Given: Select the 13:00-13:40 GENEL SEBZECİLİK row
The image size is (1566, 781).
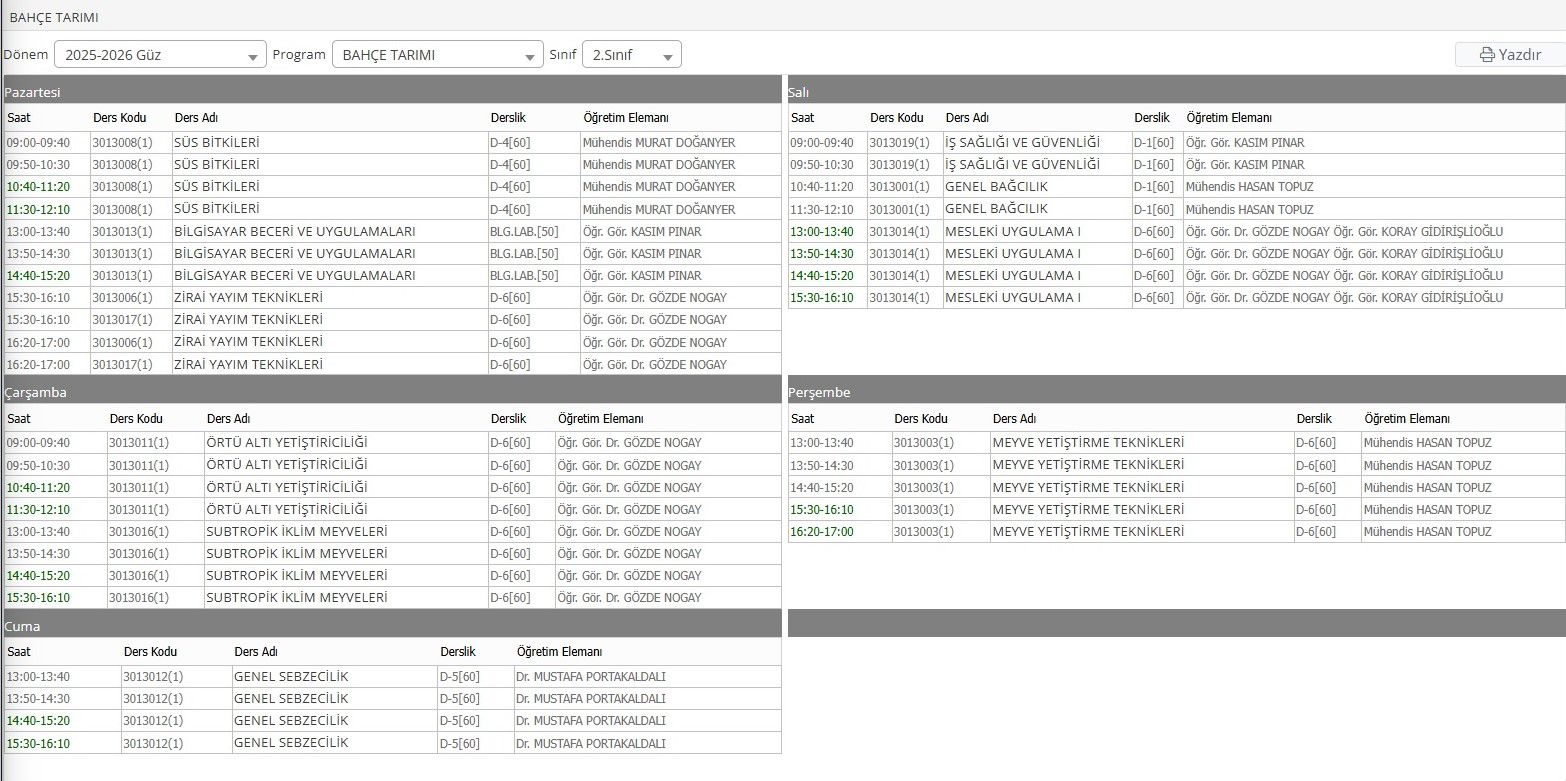Looking at the screenshot, I should [392, 677].
